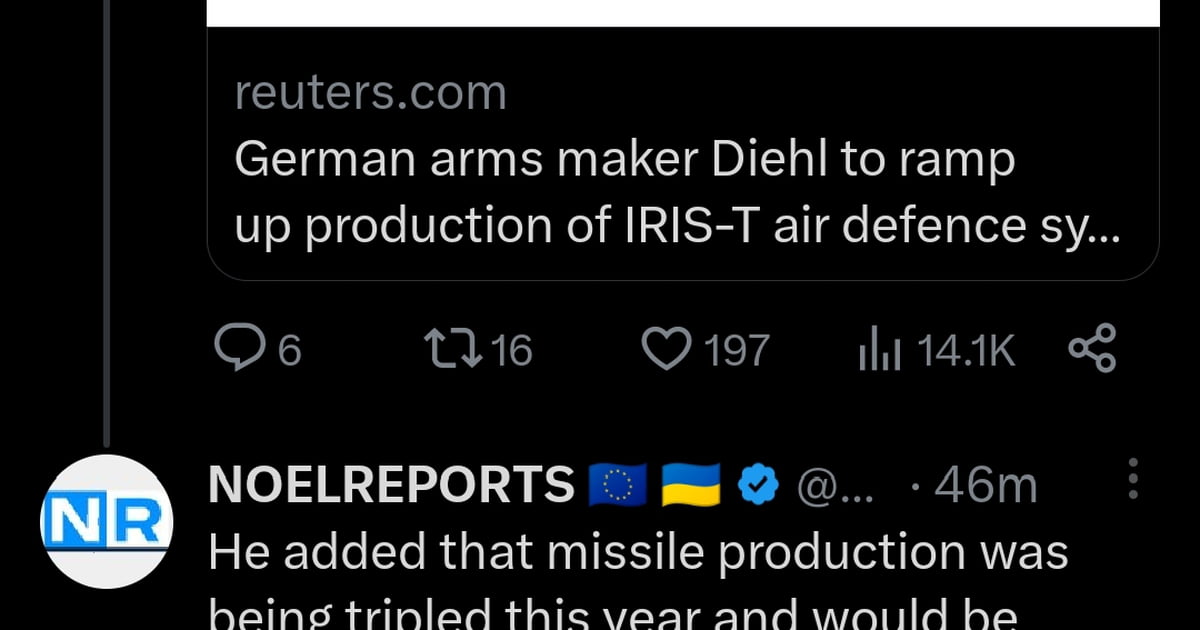Click the 14.1K views count

965,350
